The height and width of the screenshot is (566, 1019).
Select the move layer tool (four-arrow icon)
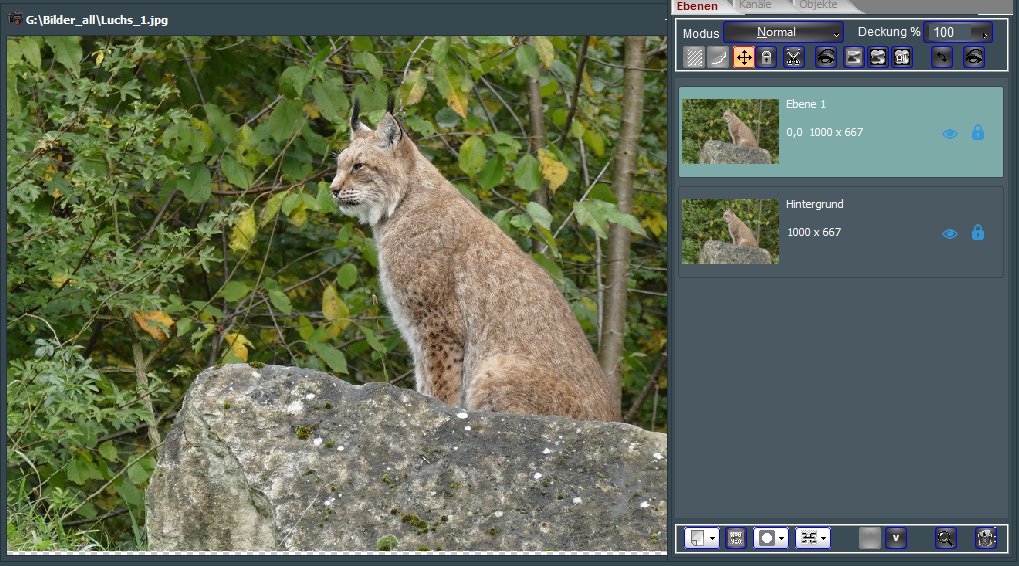click(744, 57)
